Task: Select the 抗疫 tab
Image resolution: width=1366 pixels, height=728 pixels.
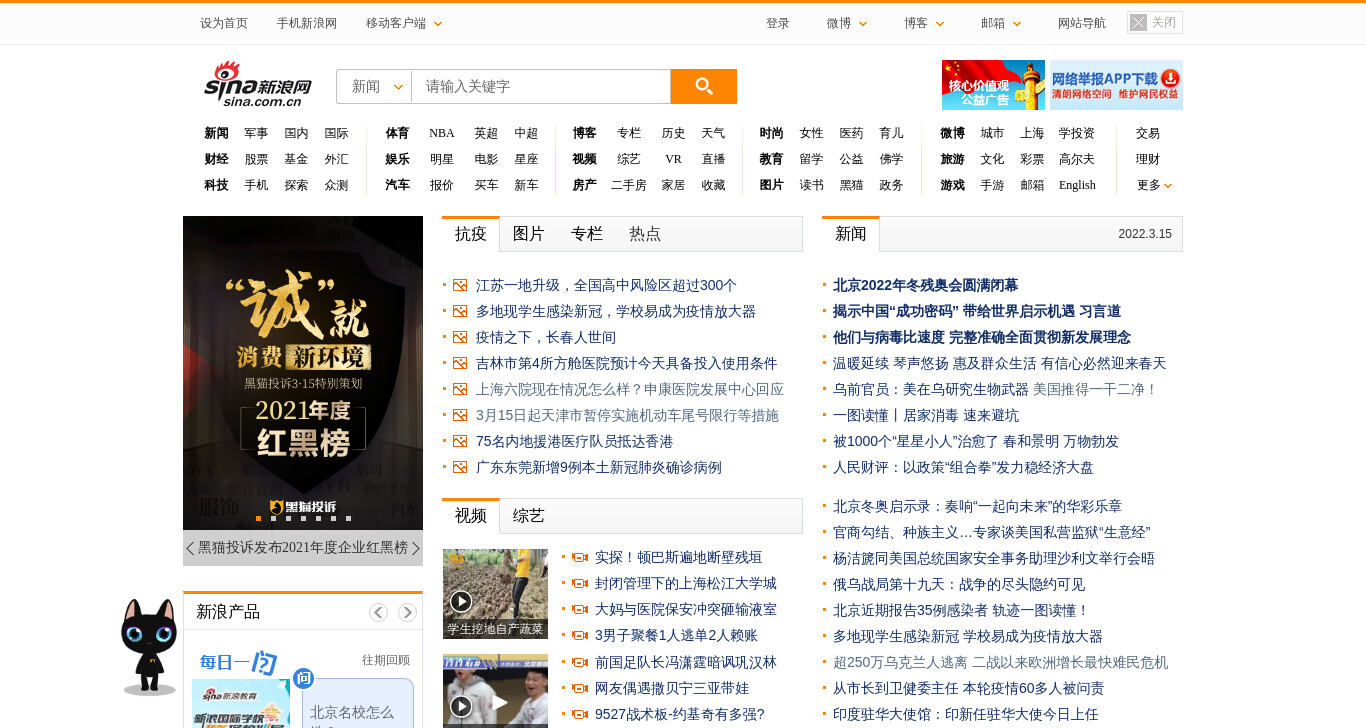Action: [x=471, y=234]
